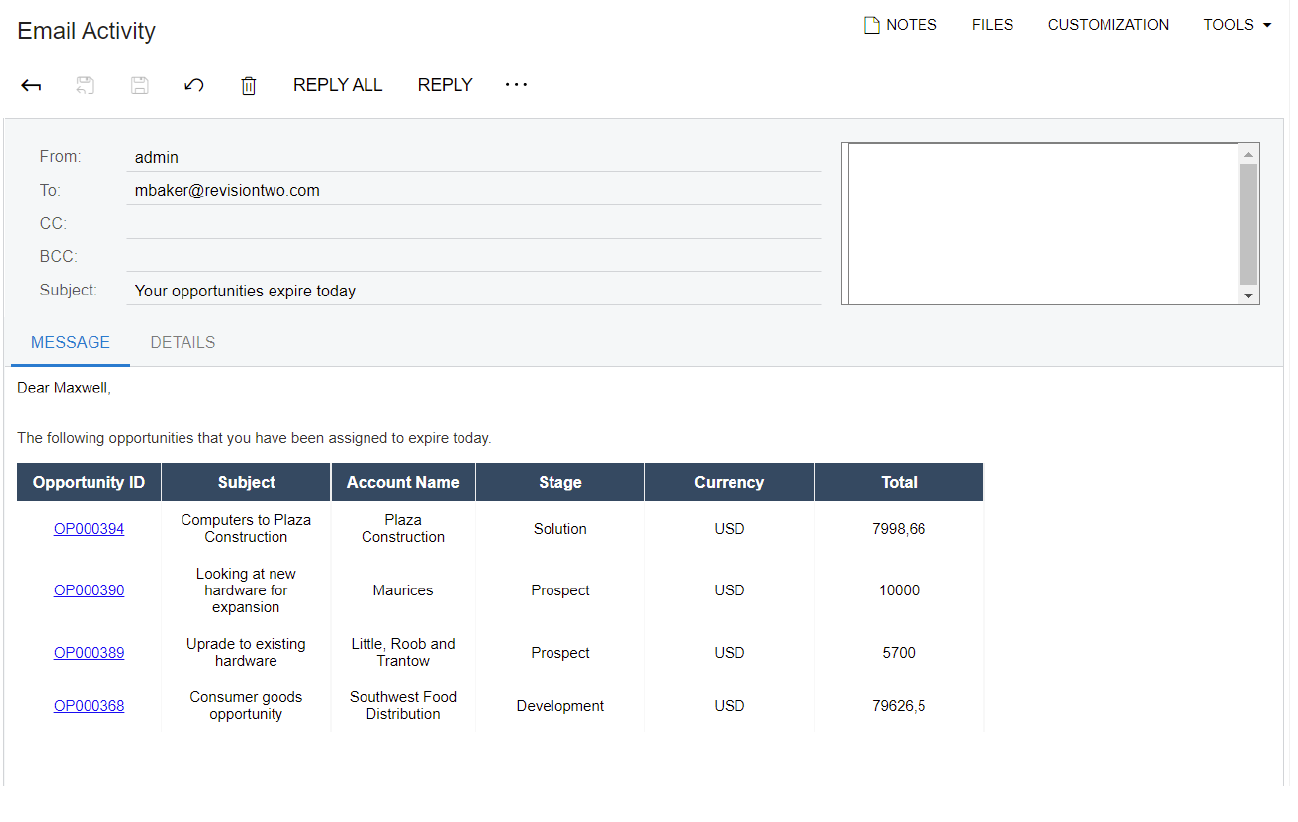The width and height of the screenshot is (1298, 822).
Task: Open the FILES menu item
Action: pos(992,25)
